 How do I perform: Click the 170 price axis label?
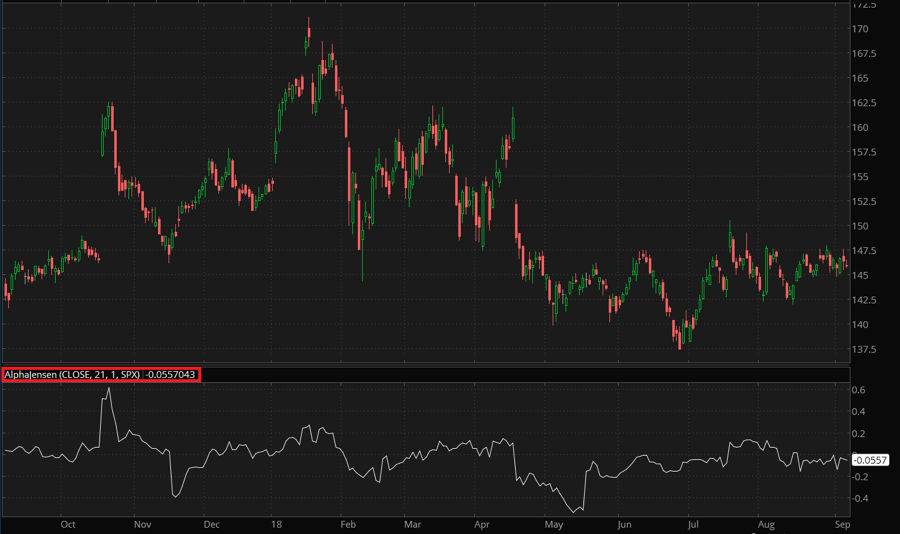[x=859, y=28]
